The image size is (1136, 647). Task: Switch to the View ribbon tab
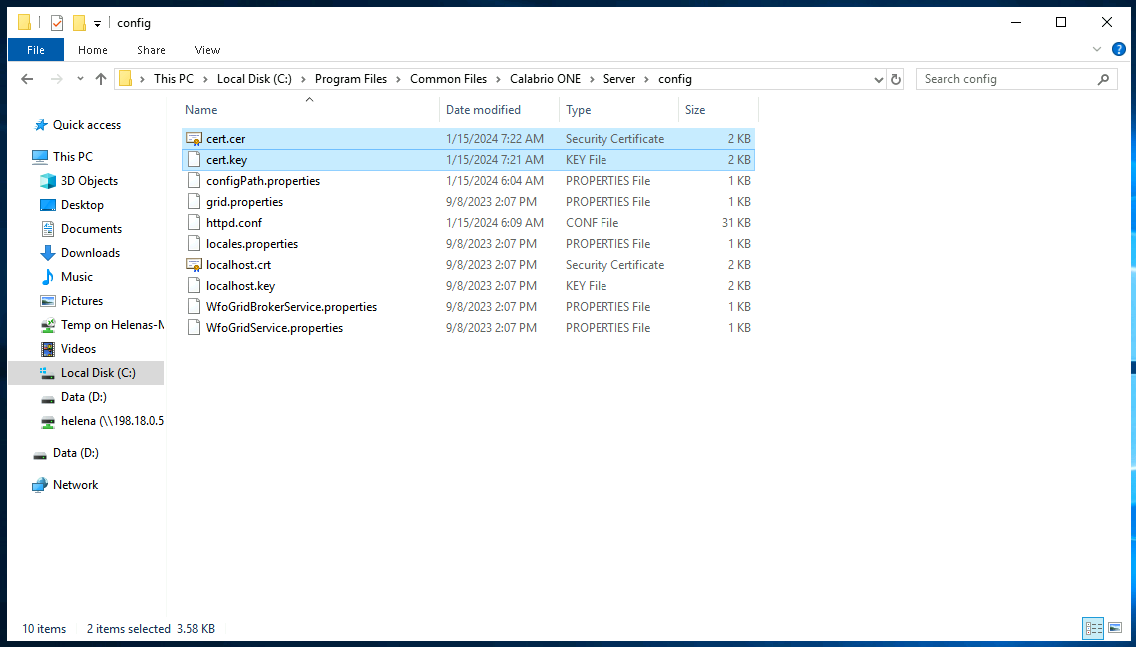coord(207,50)
